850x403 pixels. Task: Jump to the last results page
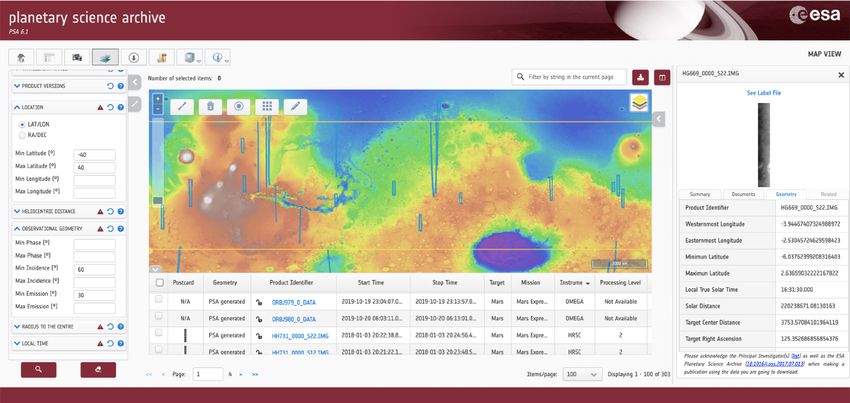(x=255, y=374)
